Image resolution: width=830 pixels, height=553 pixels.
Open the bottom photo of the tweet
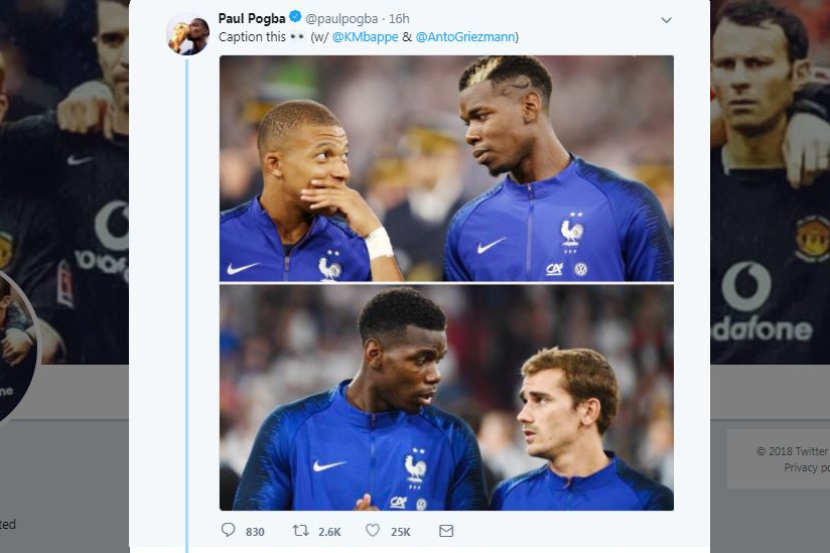click(446, 398)
